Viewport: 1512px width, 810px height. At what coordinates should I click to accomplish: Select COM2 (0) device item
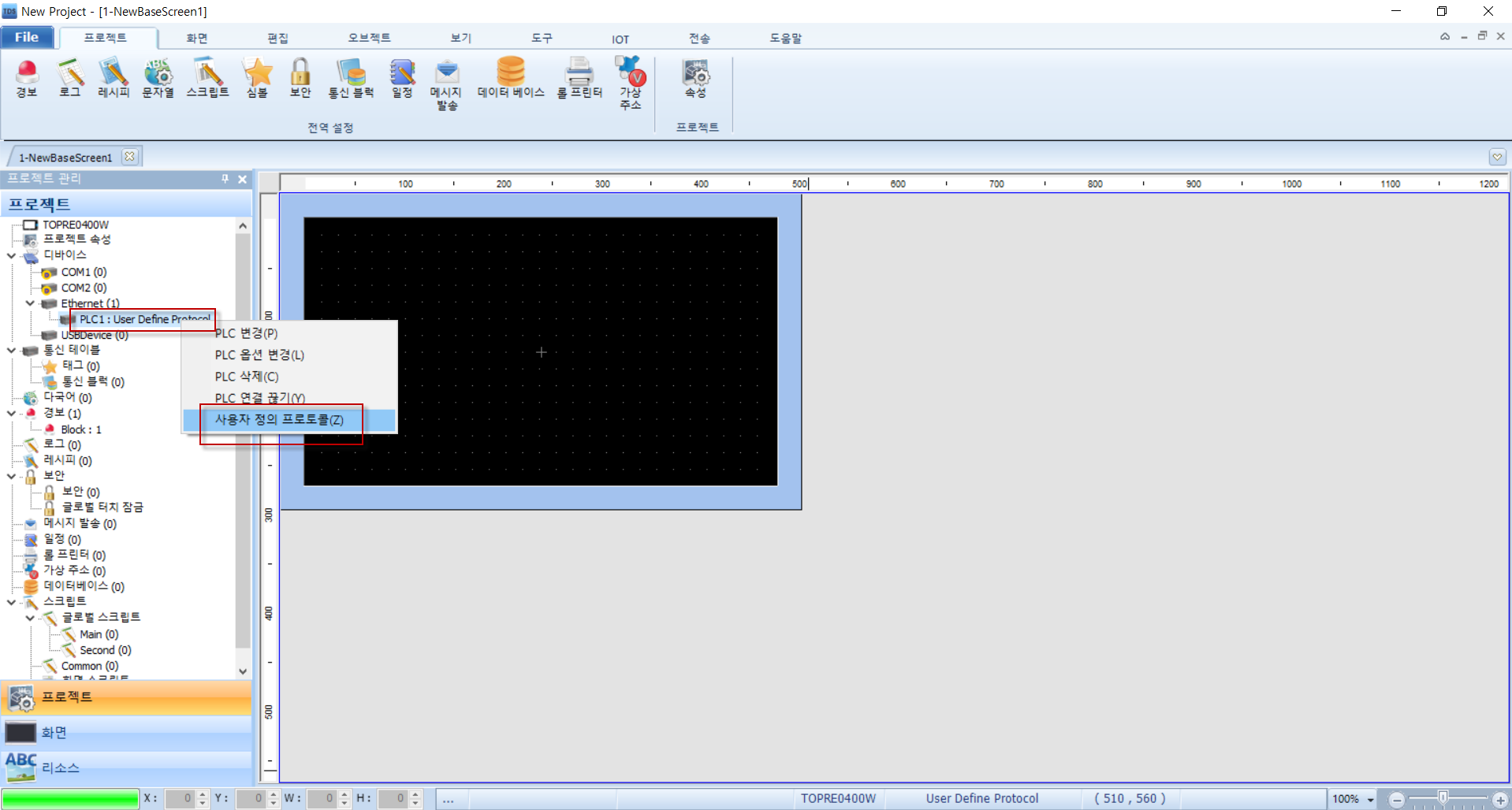click(84, 288)
